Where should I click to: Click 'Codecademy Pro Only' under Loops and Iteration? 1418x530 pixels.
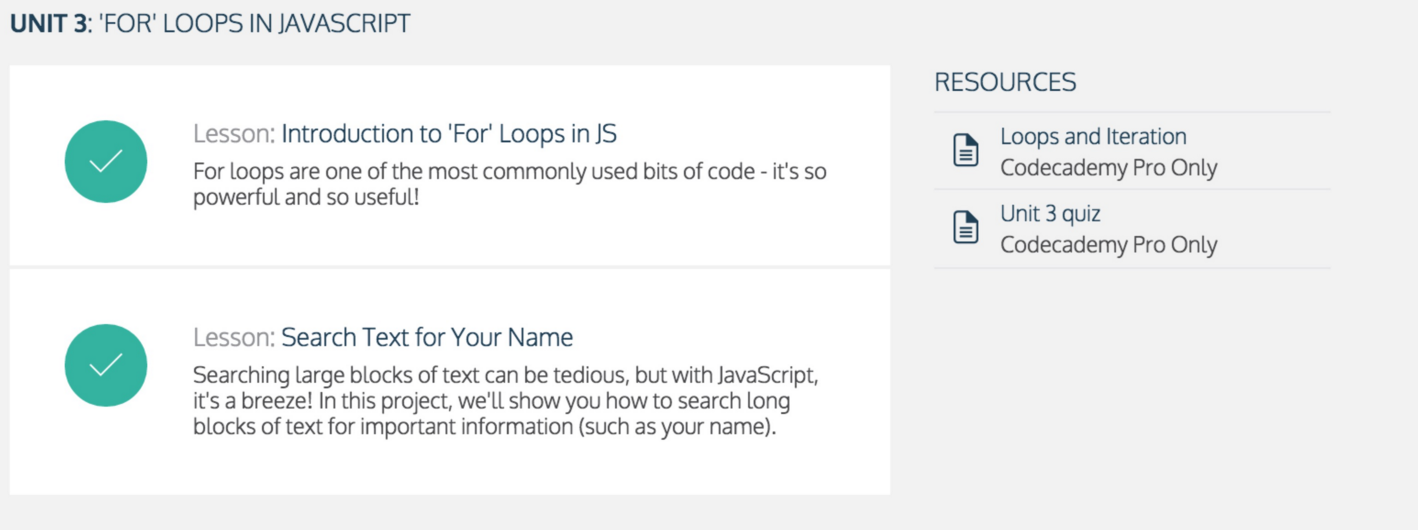coord(1108,167)
